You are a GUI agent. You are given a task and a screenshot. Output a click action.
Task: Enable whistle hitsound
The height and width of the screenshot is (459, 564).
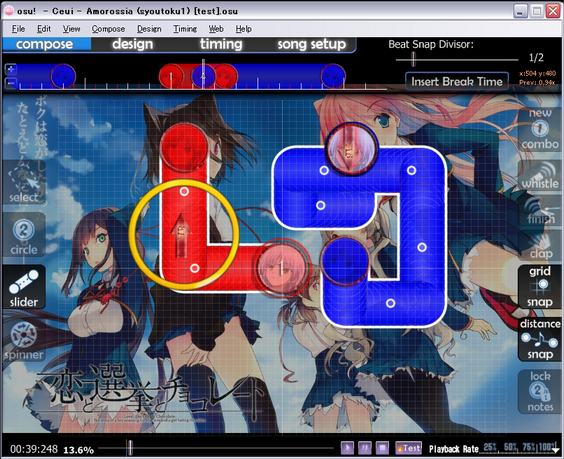coord(540,175)
